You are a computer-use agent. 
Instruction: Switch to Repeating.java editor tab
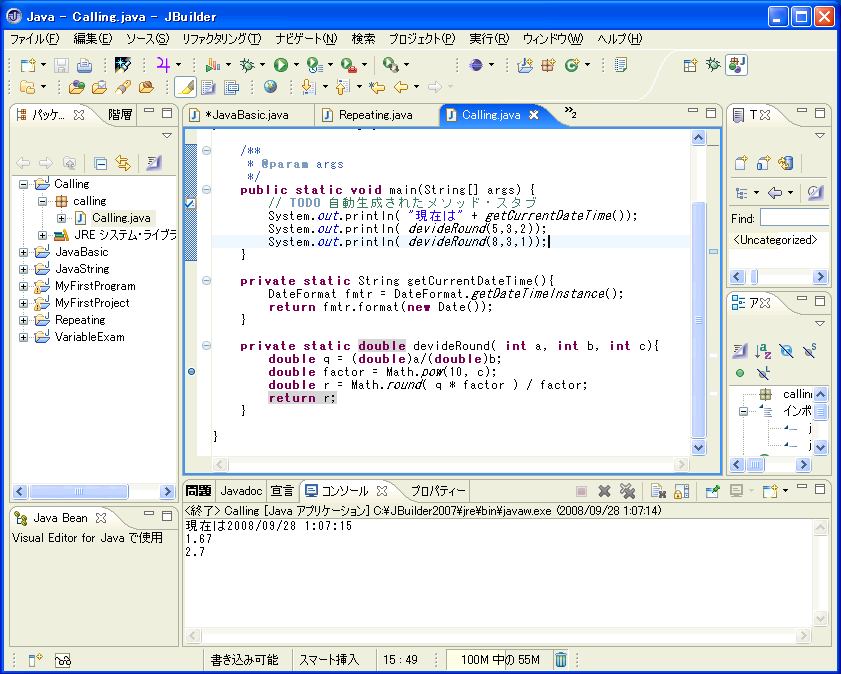375,115
